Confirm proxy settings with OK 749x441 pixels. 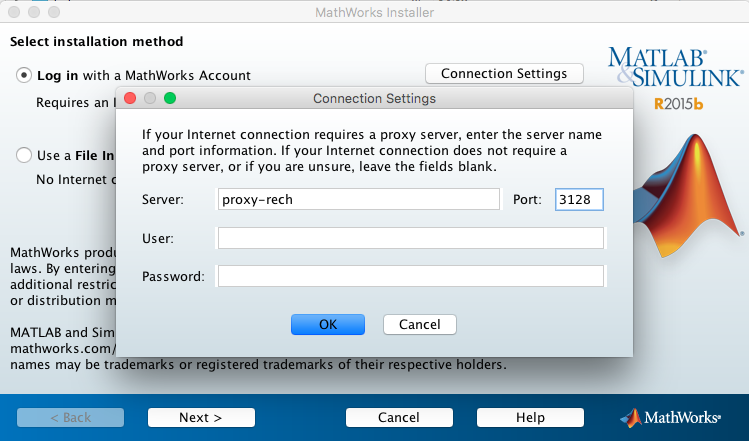click(x=328, y=324)
